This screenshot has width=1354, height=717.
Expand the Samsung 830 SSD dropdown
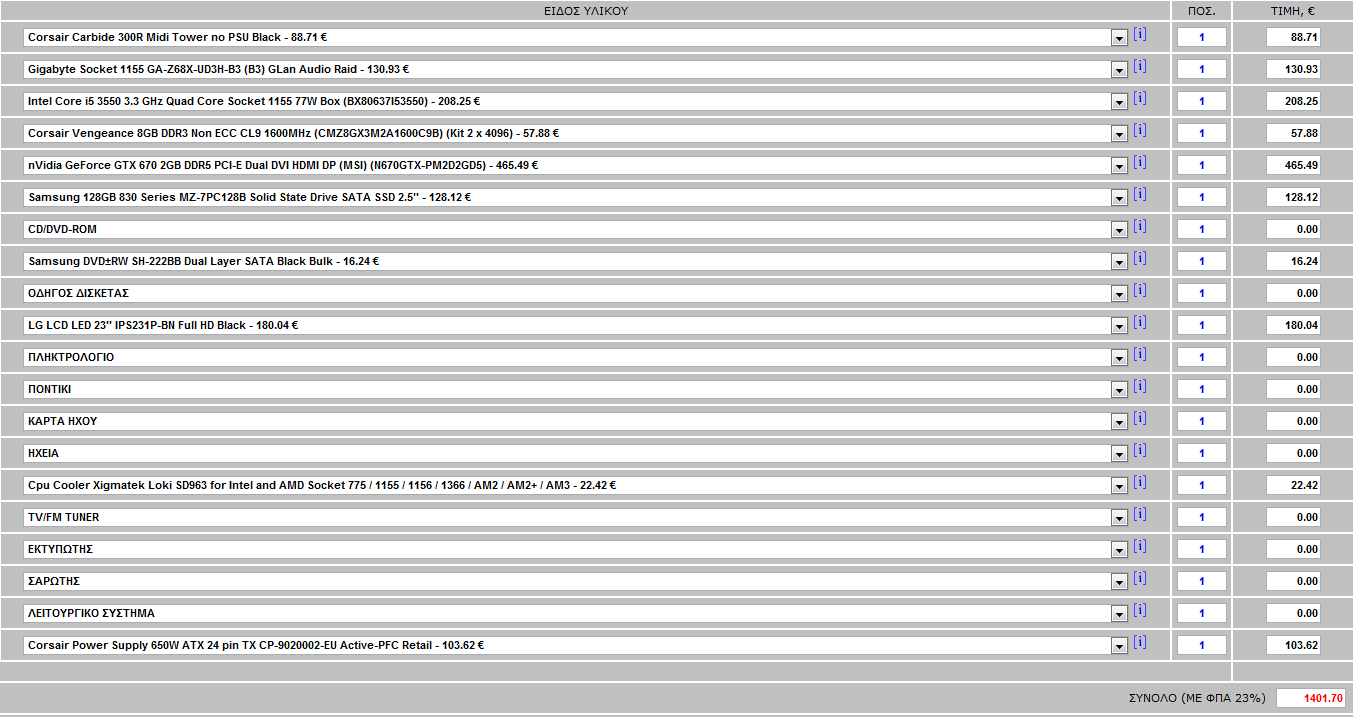click(x=1119, y=198)
